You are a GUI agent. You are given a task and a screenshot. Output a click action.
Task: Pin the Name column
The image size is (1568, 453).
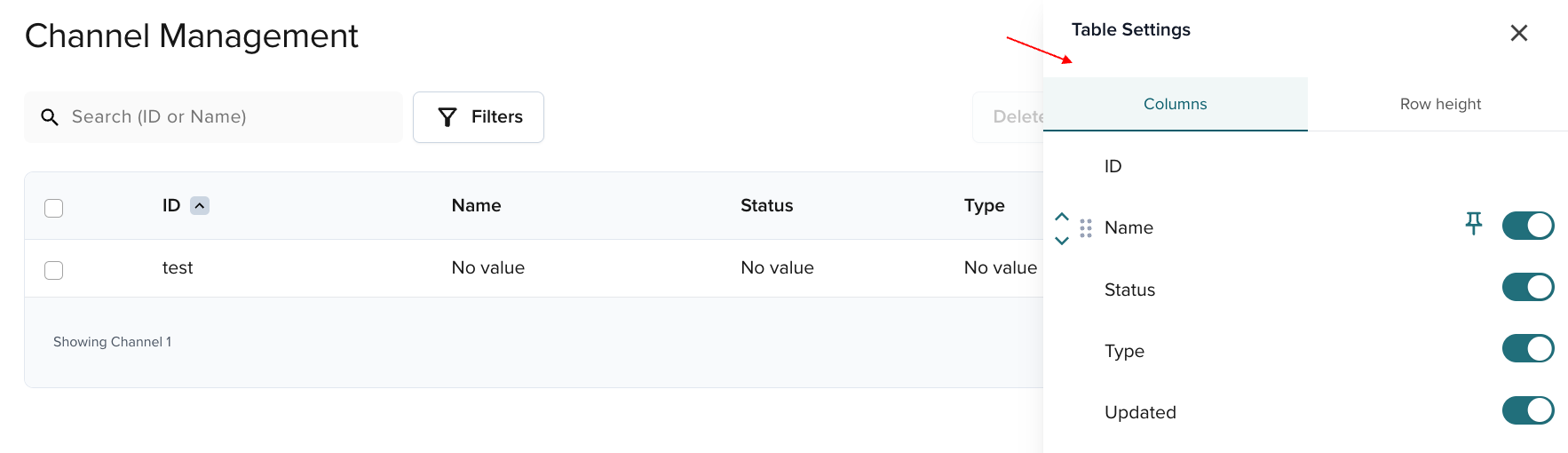click(x=1473, y=224)
